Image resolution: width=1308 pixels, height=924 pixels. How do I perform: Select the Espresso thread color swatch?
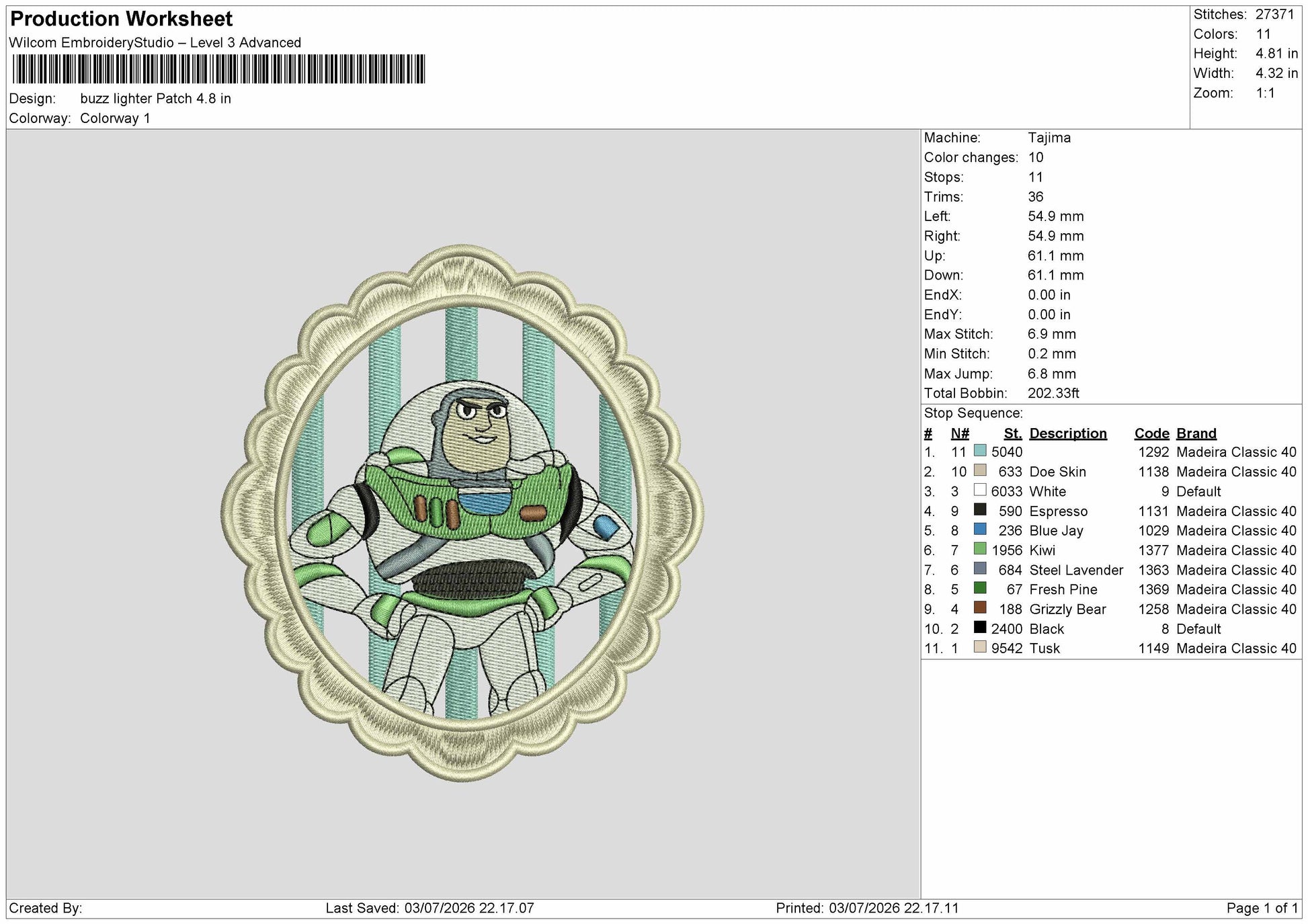pyautogui.click(x=980, y=510)
